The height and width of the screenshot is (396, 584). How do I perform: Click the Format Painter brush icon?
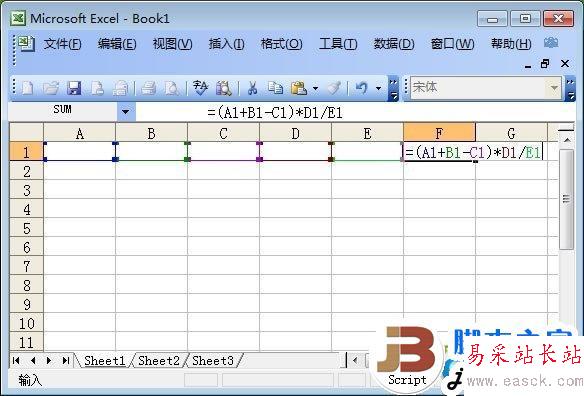[x=334, y=88]
